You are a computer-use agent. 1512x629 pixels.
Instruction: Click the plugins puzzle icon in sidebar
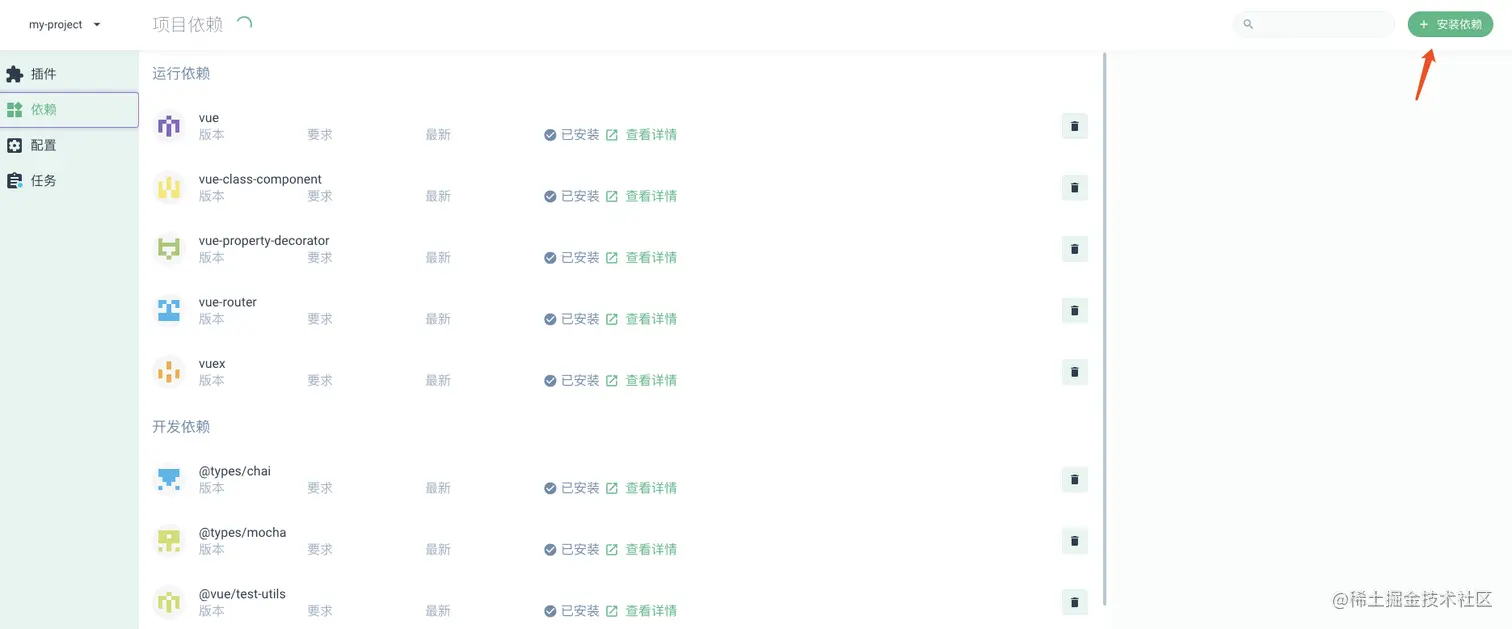click(x=15, y=74)
